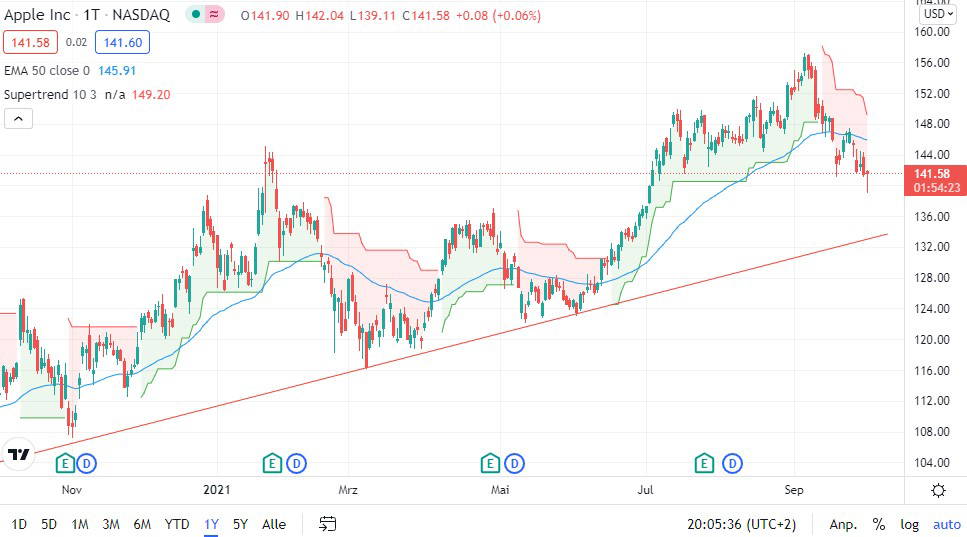Collapse the indicator legend with the chevron
This screenshot has width=967, height=537.
pyautogui.click(x=19, y=118)
